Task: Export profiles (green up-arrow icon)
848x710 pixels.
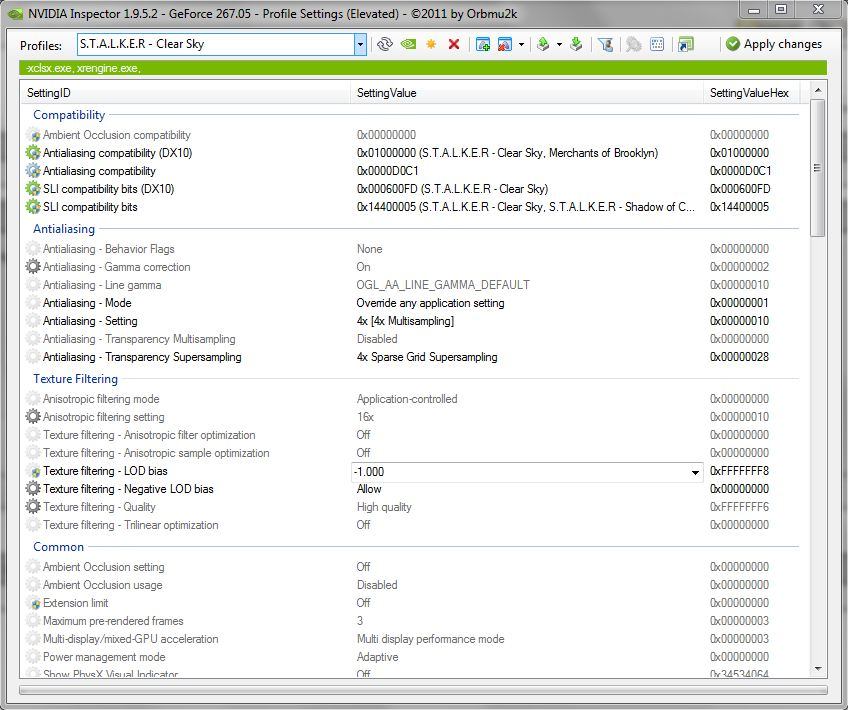Action: click(543, 44)
